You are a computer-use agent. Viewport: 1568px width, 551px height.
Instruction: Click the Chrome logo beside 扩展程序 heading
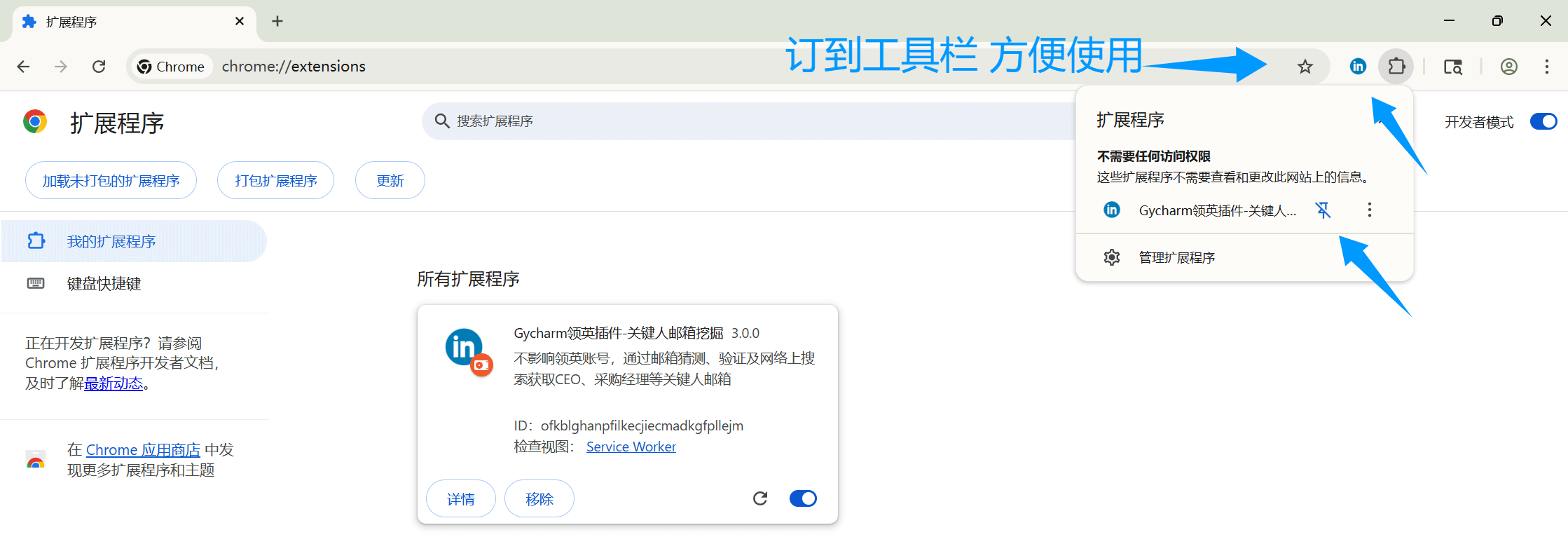point(35,121)
